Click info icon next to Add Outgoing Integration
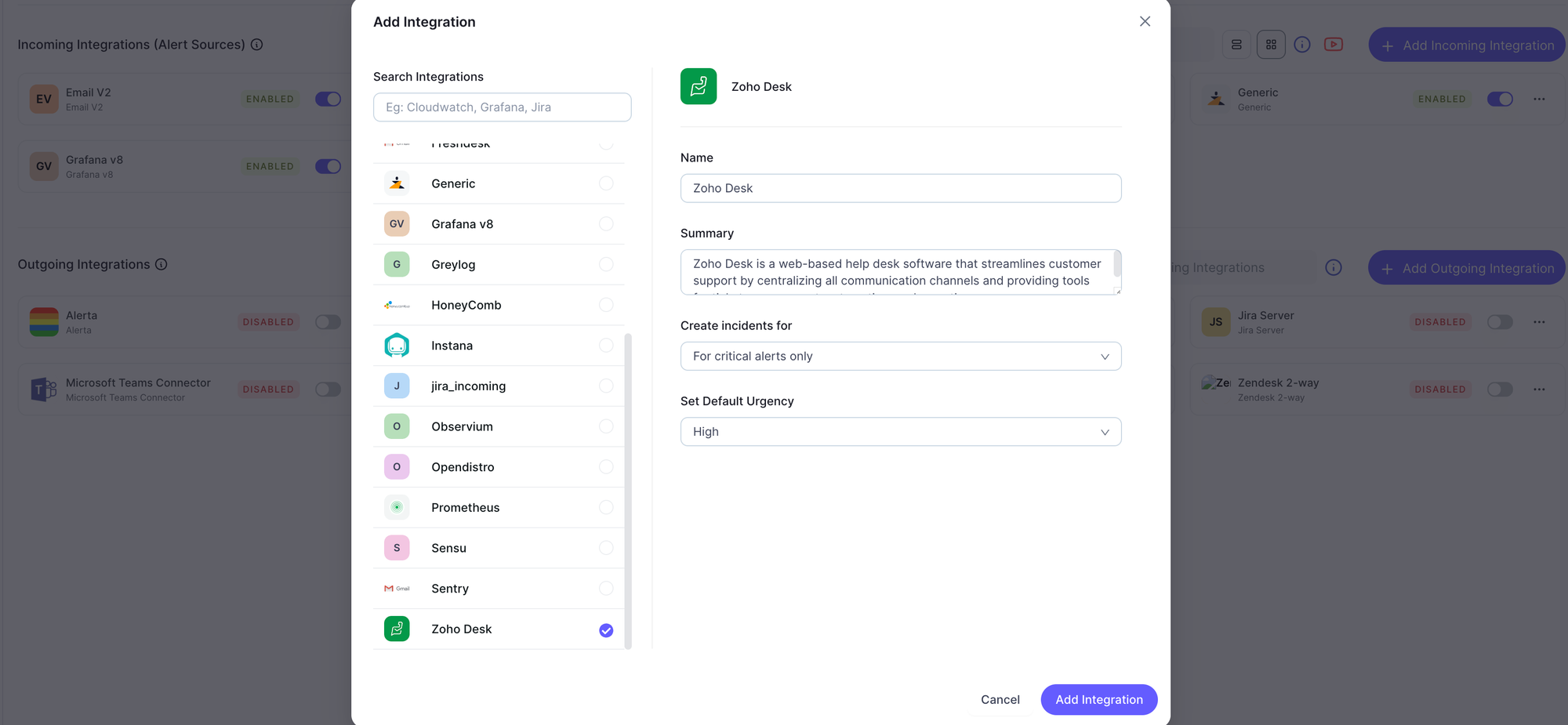1568x725 pixels. pos(1334,267)
